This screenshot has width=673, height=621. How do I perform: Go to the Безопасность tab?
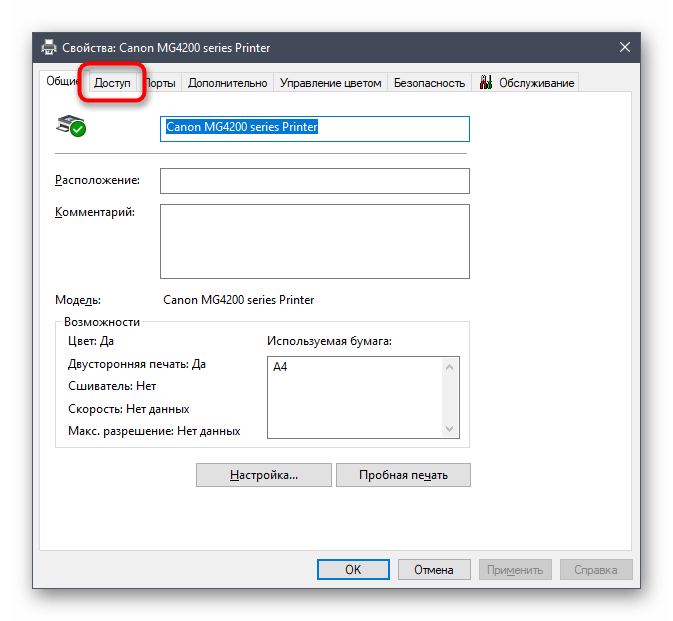[x=429, y=83]
